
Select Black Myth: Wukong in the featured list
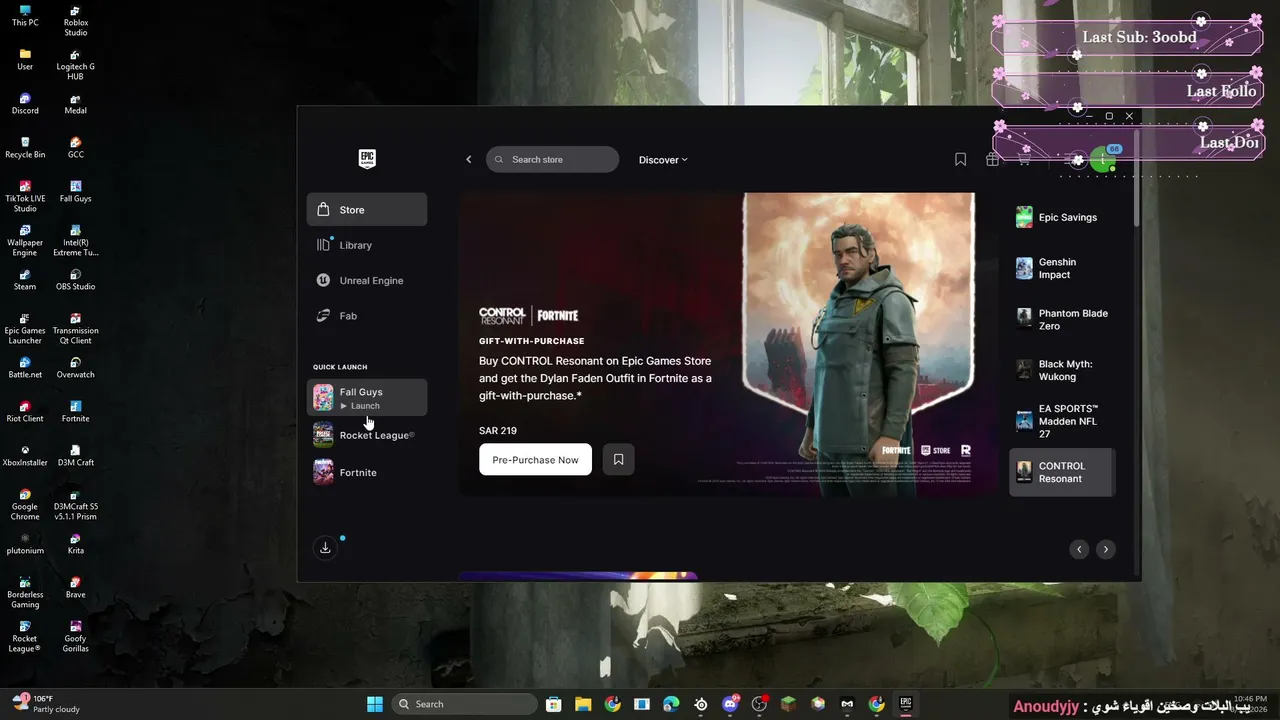(x=1062, y=370)
